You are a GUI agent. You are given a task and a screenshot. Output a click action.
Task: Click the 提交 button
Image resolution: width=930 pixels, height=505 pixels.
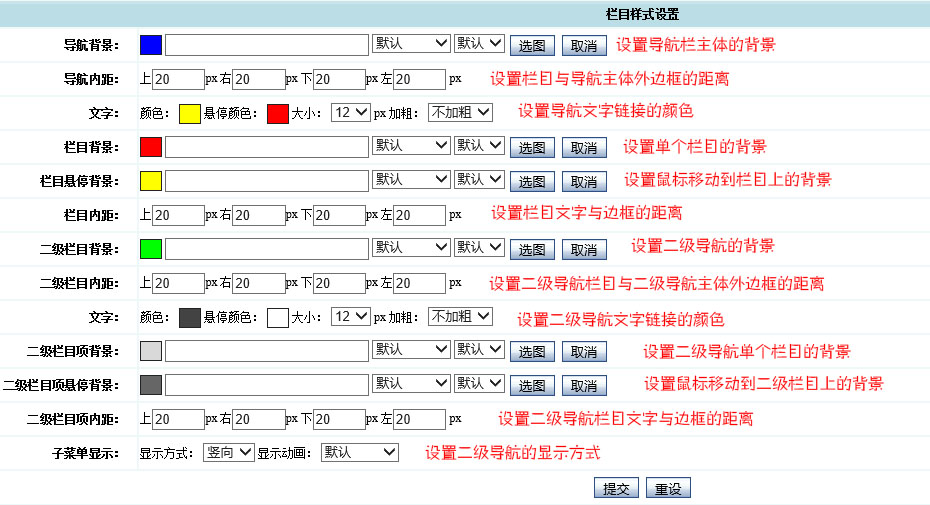(x=616, y=489)
